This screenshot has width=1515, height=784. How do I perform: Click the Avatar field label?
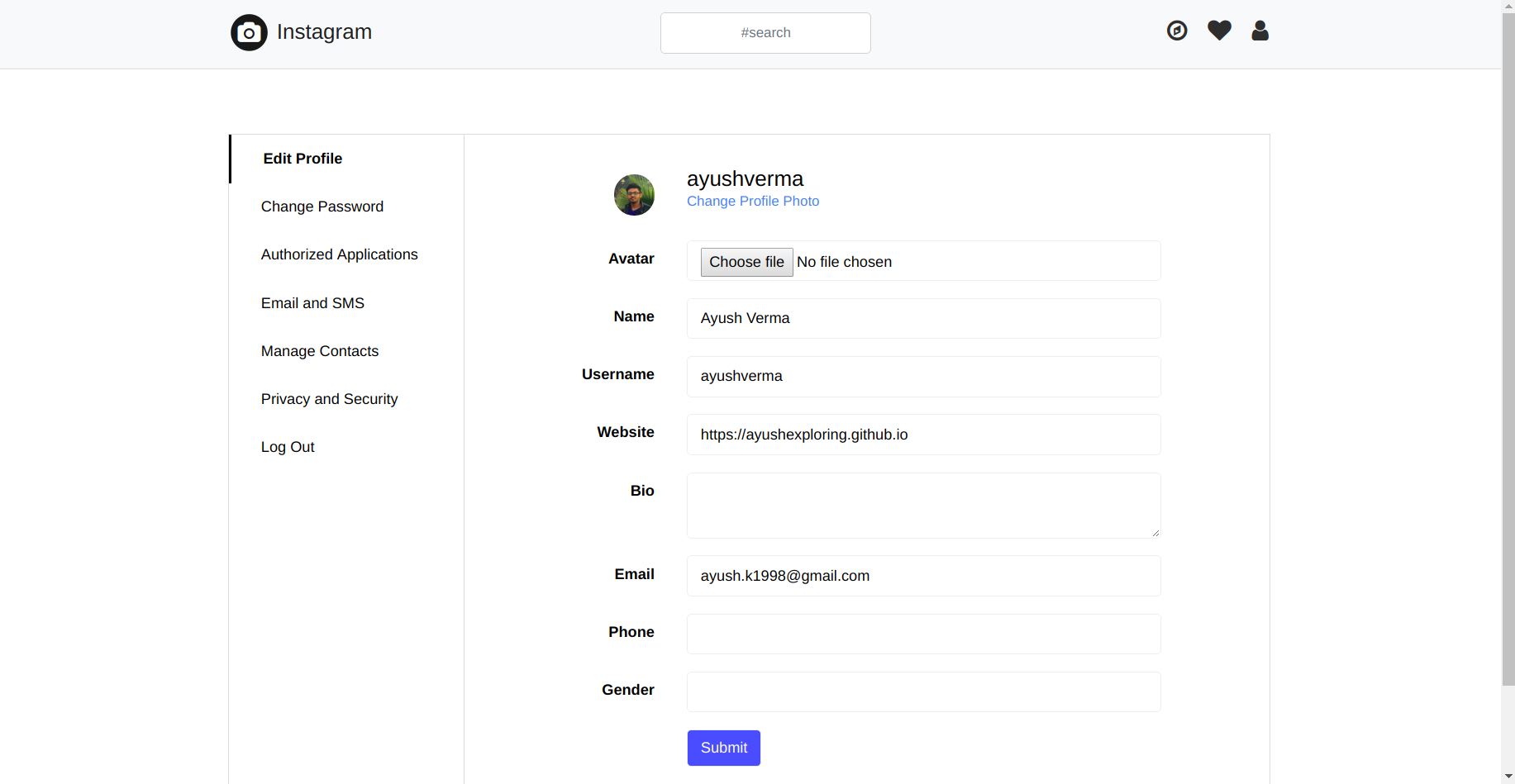[631, 259]
